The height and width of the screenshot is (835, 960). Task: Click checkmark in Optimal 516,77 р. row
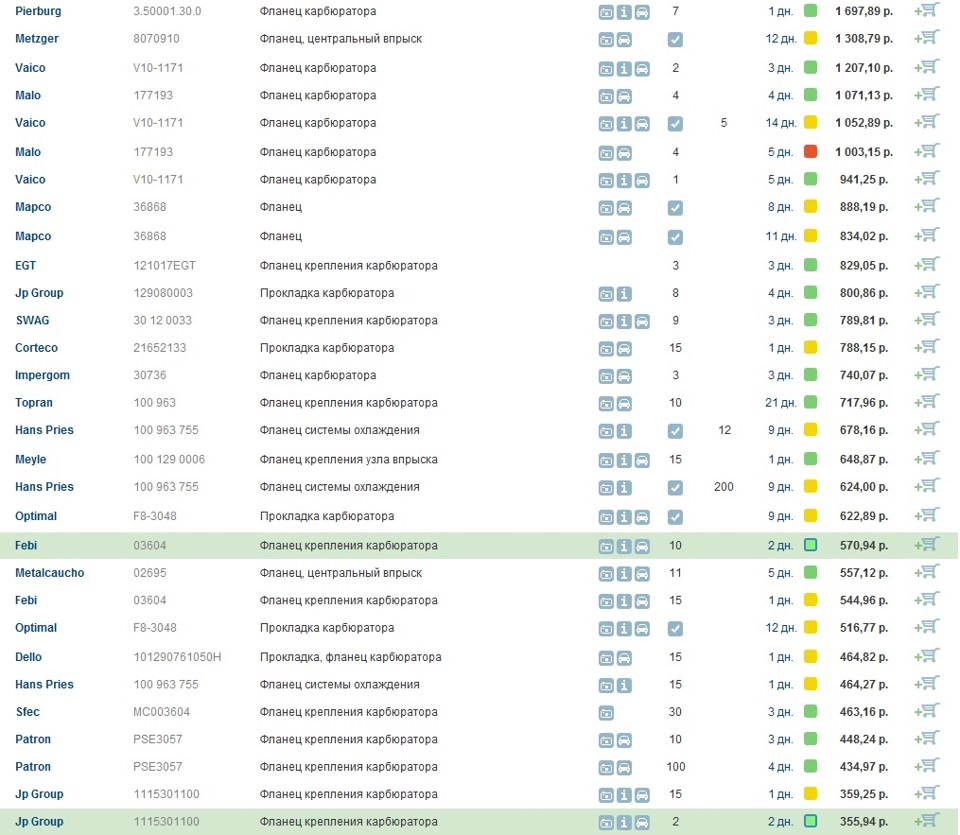coord(675,629)
